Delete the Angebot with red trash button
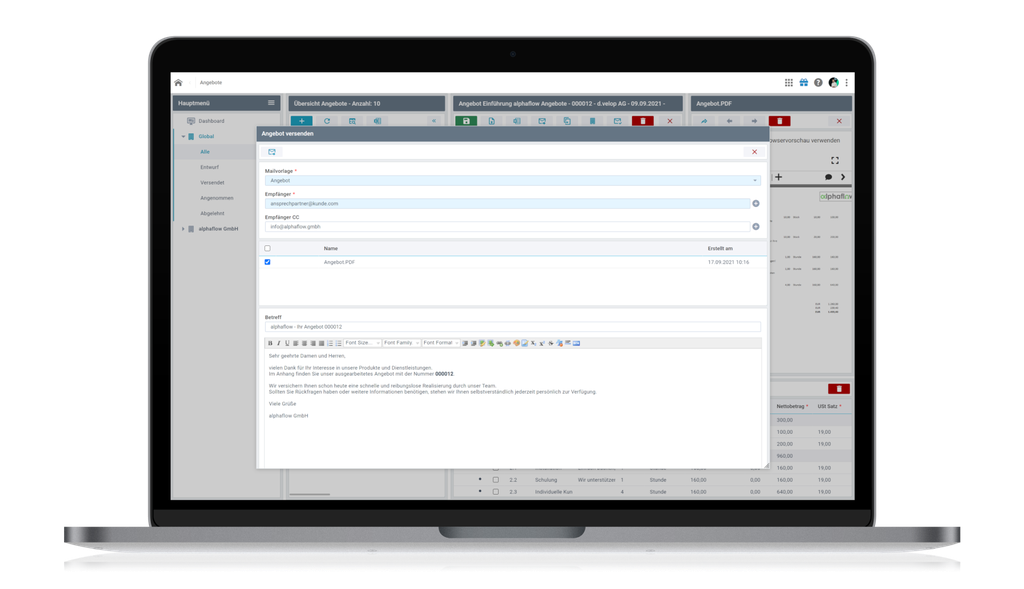Viewport: 1024px width, 589px height. click(643, 121)
